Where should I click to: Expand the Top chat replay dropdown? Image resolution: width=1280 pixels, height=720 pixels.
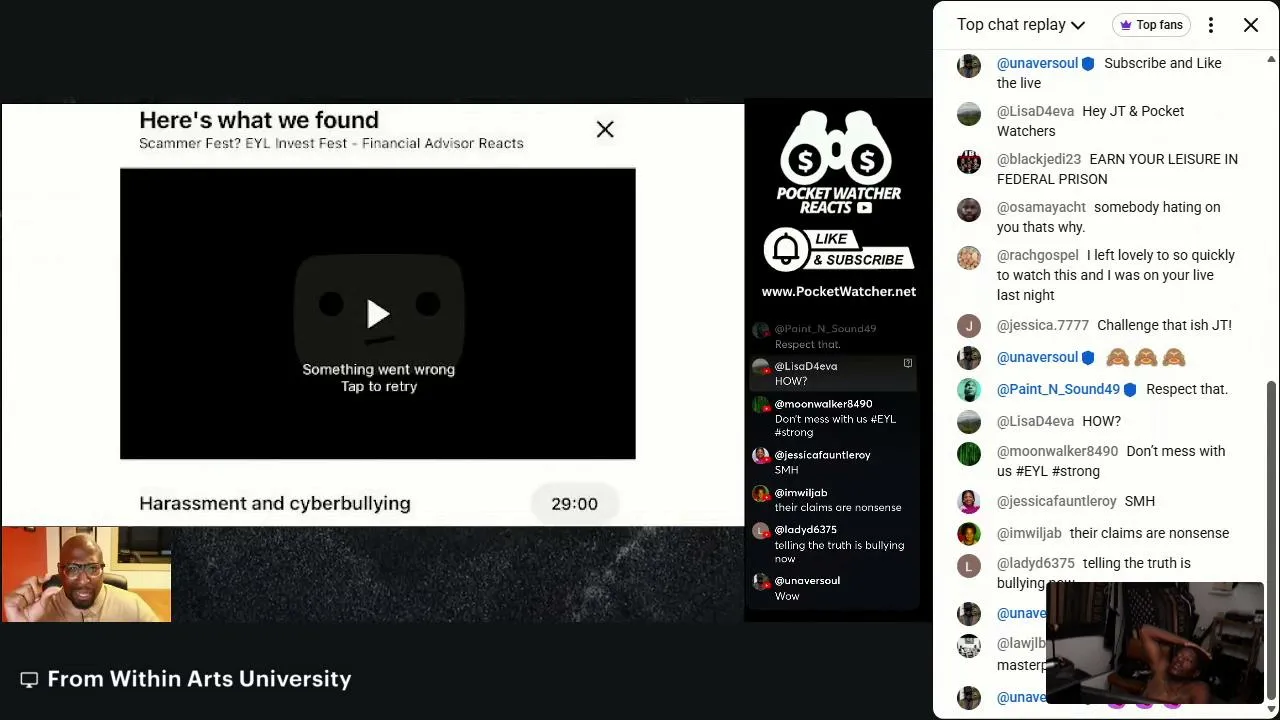pos(1021,25)
